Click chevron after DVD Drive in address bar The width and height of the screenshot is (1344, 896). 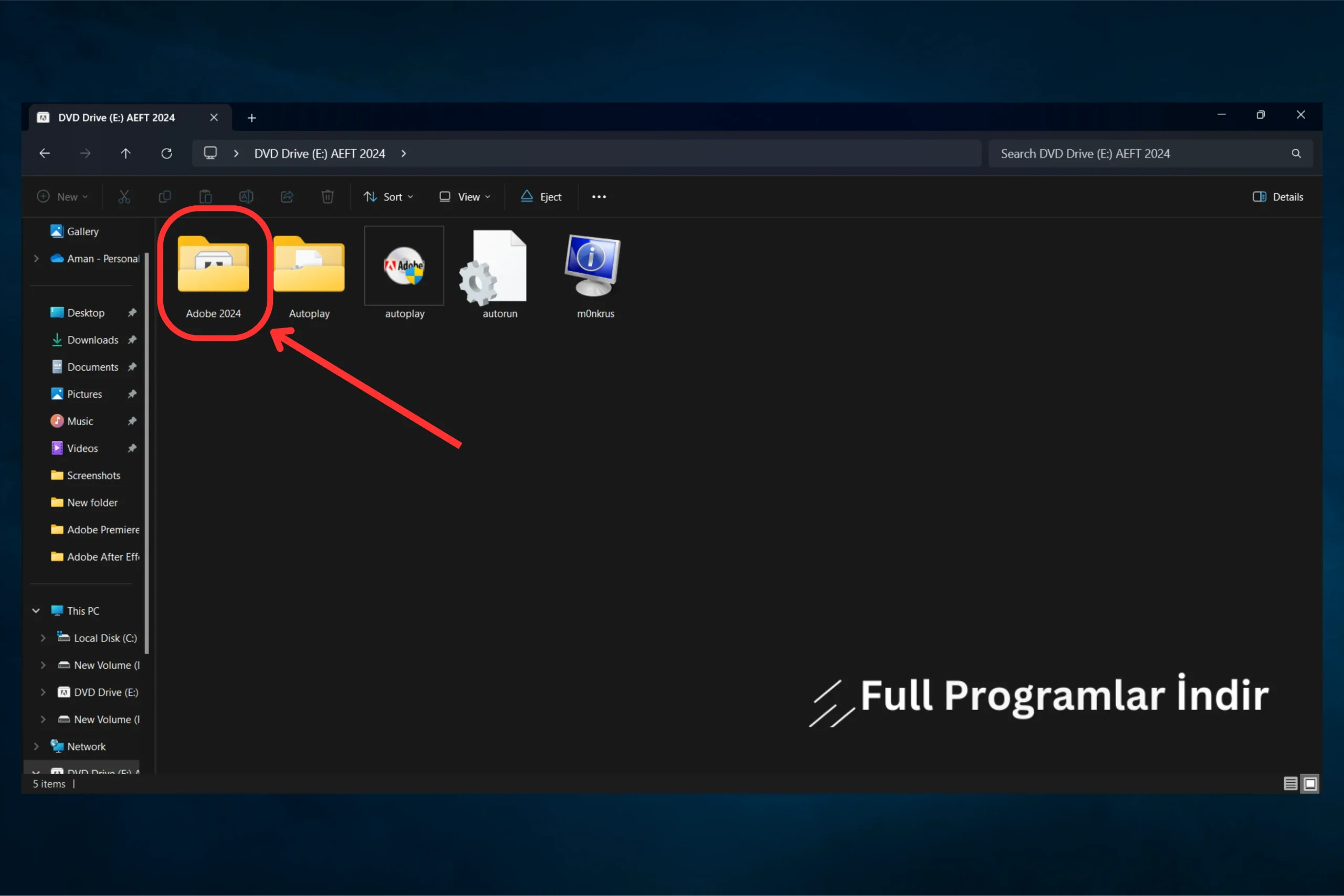(403, 153)
